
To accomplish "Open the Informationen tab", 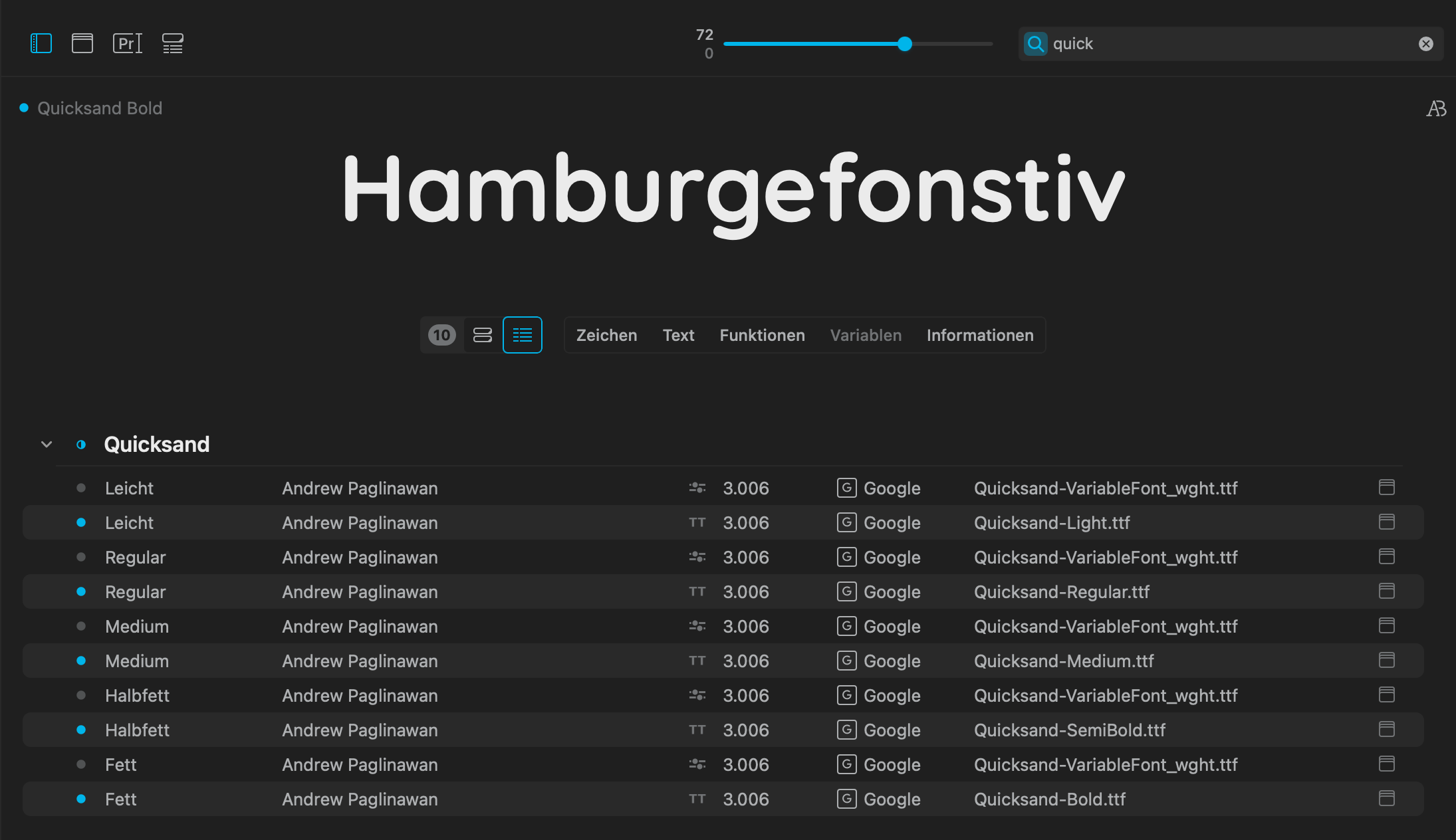I will [980, 335].
